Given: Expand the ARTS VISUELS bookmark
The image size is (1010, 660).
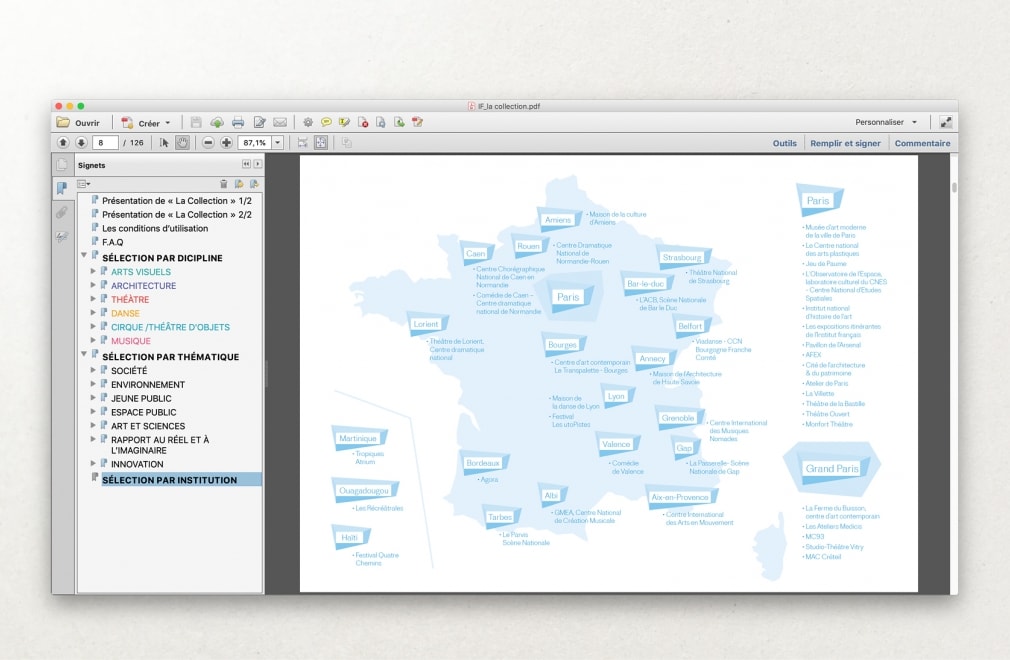Looking at the screenshot, I should click(x=94, y=272).
